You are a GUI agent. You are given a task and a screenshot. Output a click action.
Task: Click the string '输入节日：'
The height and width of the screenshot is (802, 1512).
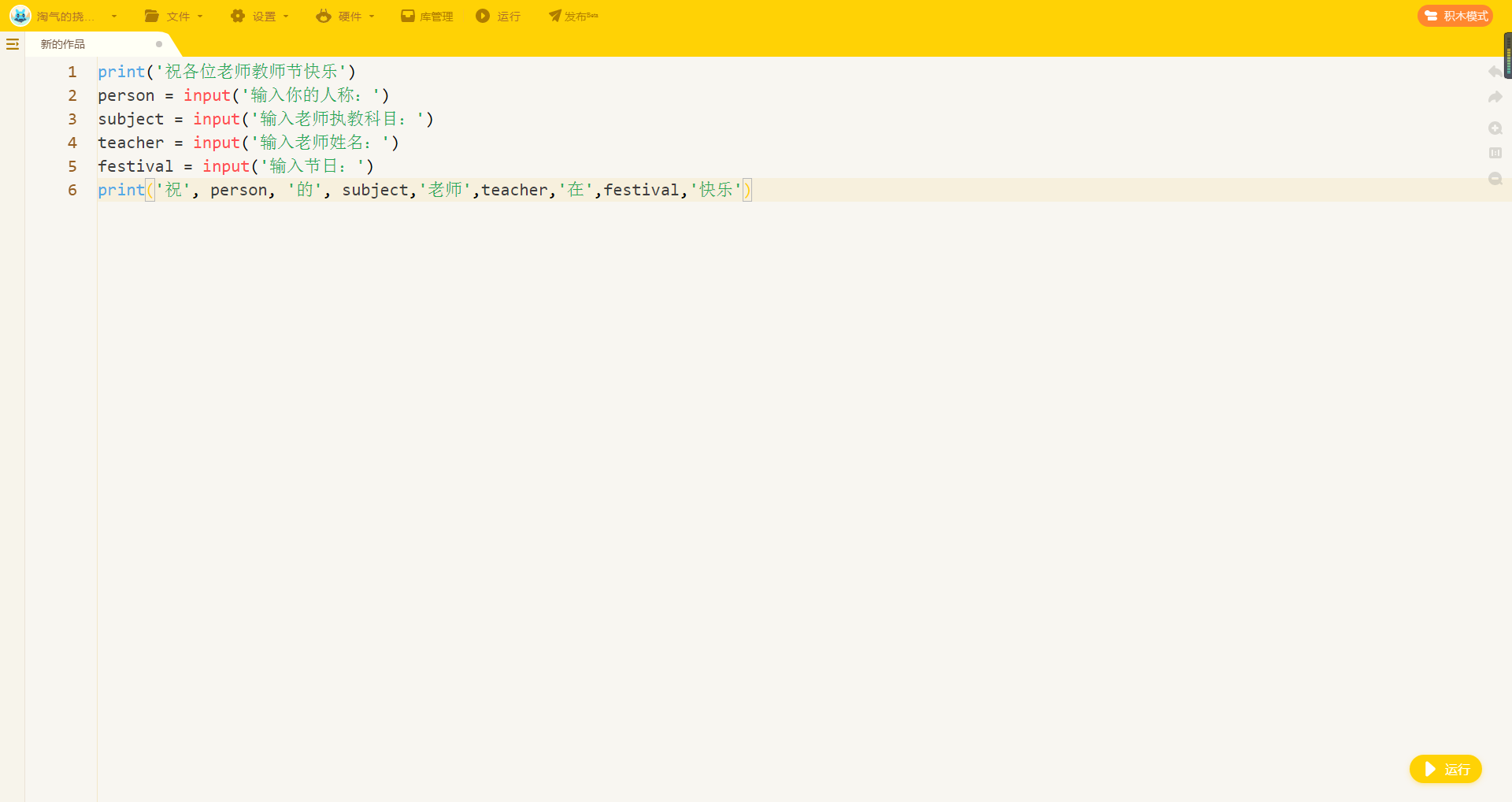coord(312,166)
